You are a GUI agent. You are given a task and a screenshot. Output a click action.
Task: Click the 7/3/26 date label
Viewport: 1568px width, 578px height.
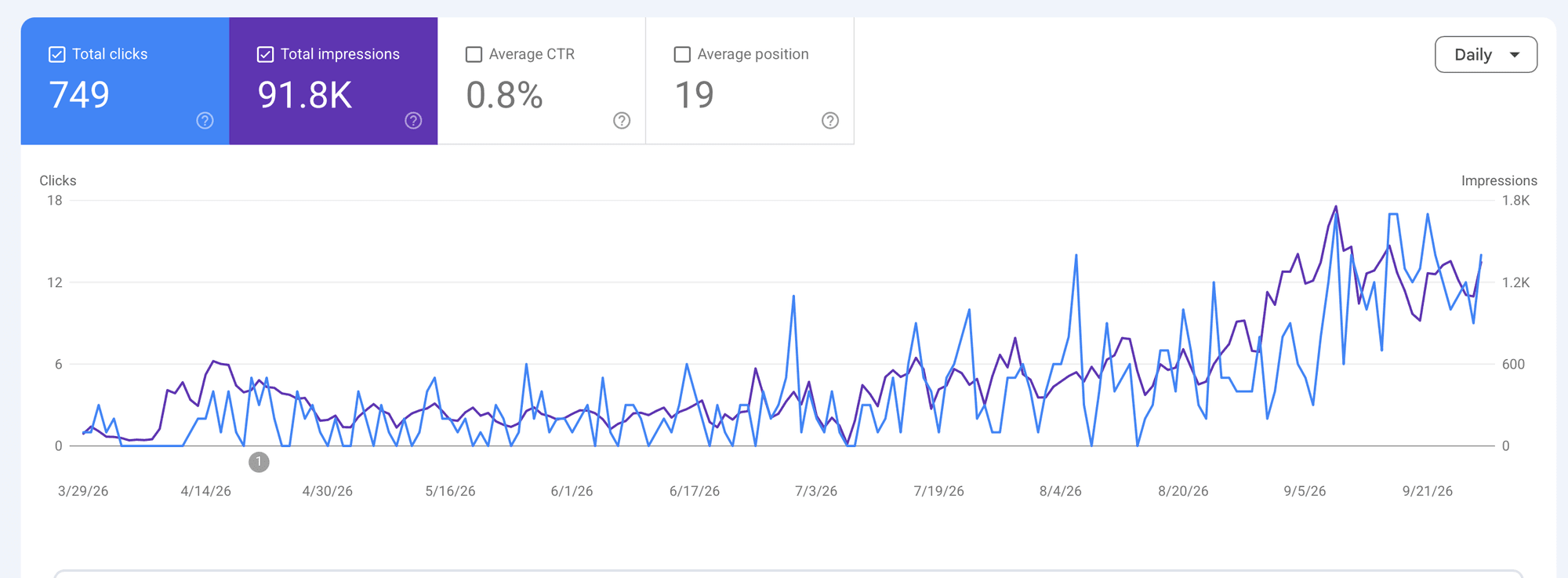point(816,491)
